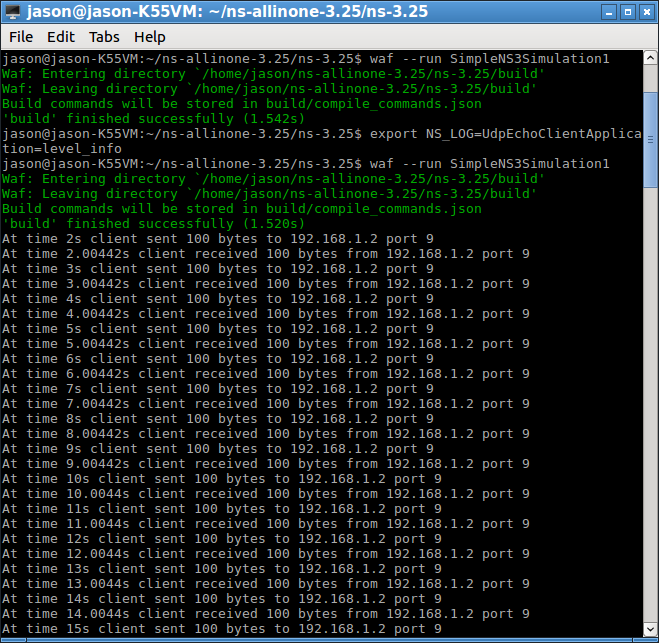Click 'At time 14s client sent' line
The width and height of the screenshot is (659, 643).
[x=221, y=599]
